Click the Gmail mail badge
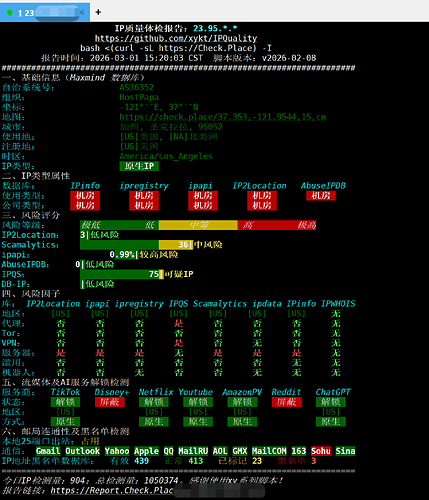 [48, 451]
